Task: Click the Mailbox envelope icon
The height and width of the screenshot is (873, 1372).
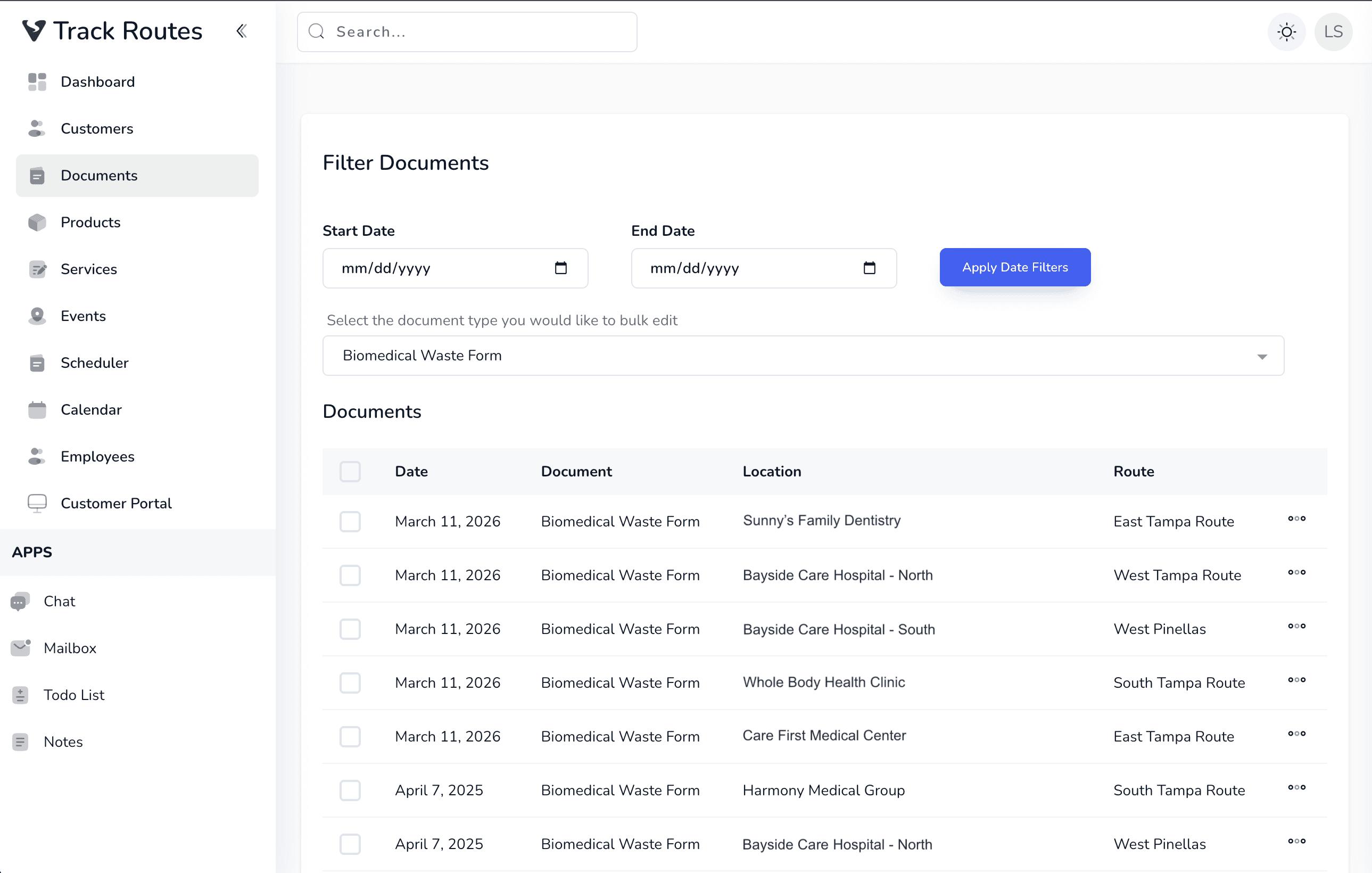Action: (x=20, y=648)
